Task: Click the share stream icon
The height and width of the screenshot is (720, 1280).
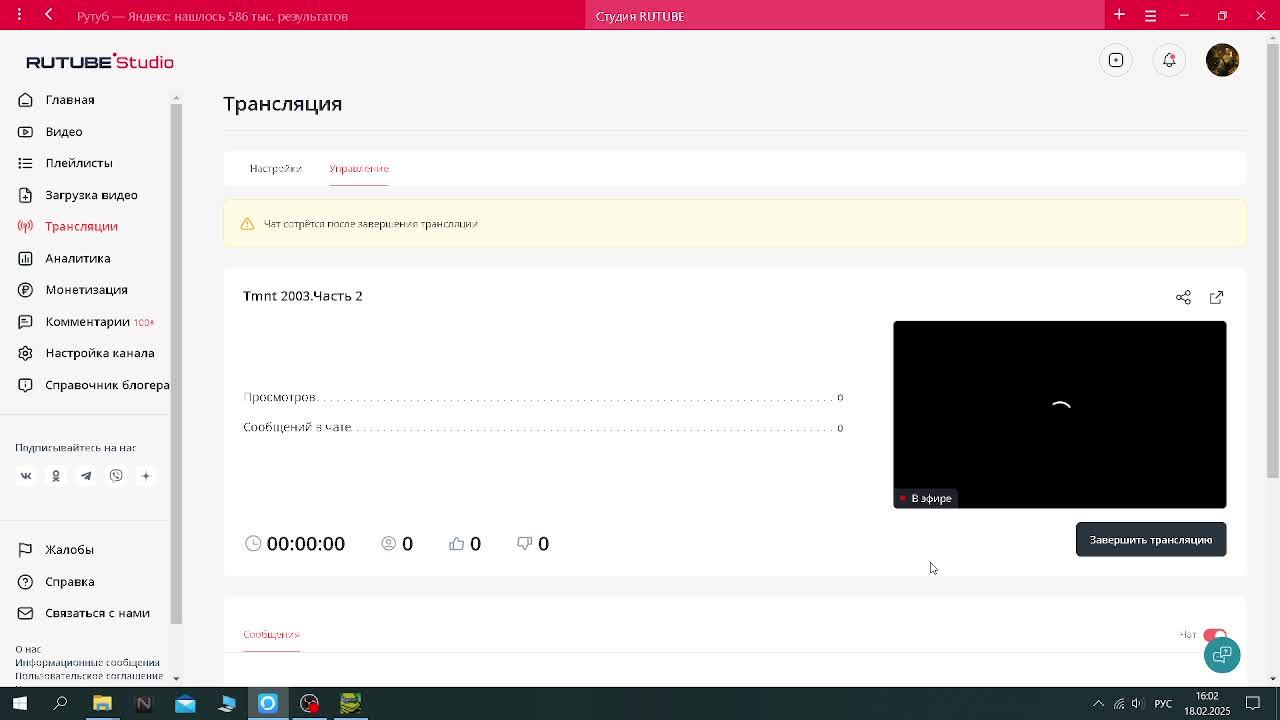Action: (x=1183, y=297)
